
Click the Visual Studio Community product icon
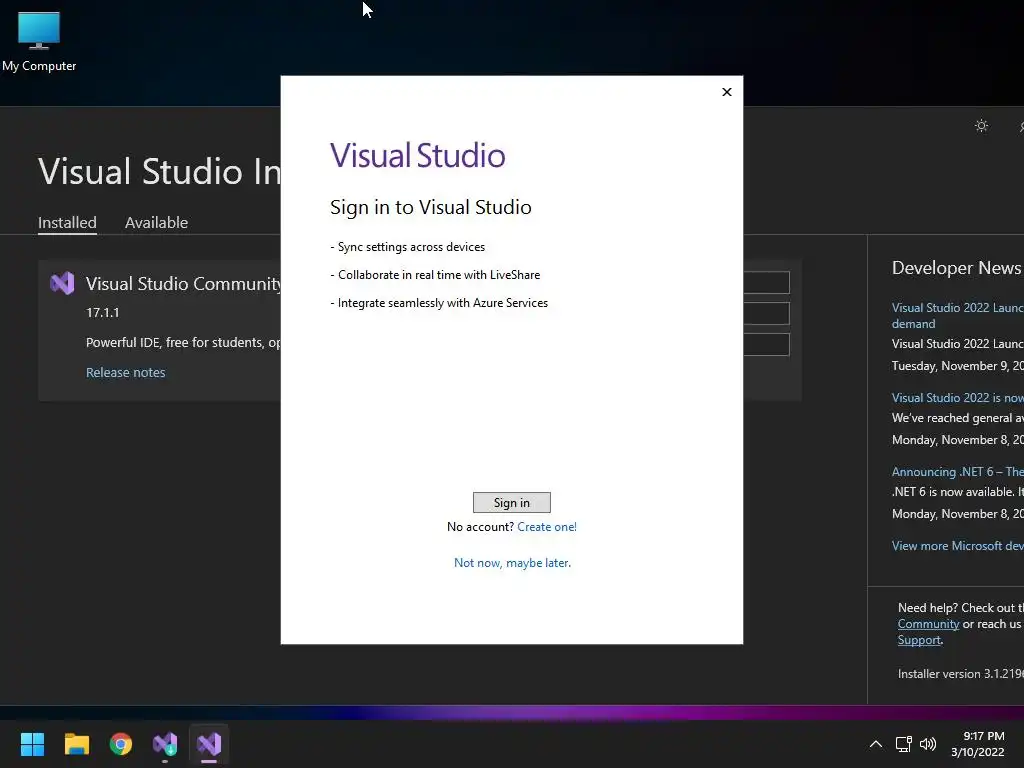(63, 283)
